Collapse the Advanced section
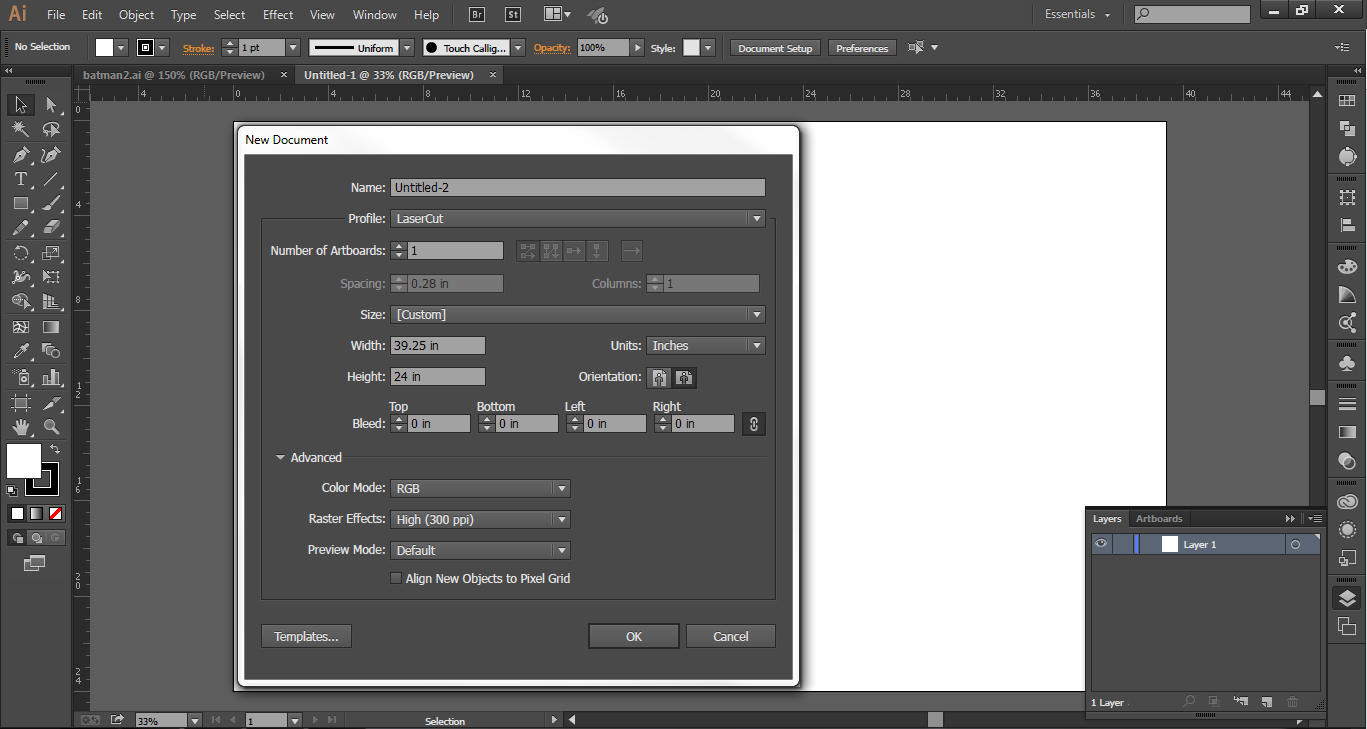 click(x=281, y=457)
